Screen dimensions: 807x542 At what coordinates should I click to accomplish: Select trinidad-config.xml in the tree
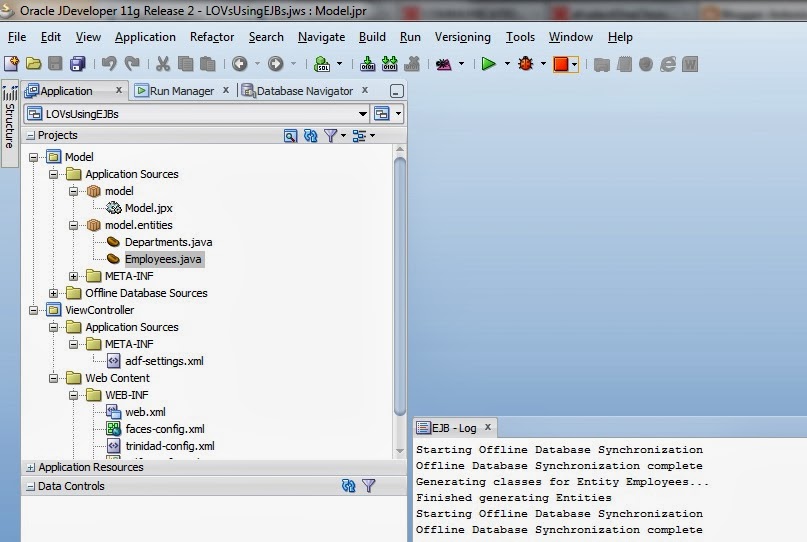point(170,446)
